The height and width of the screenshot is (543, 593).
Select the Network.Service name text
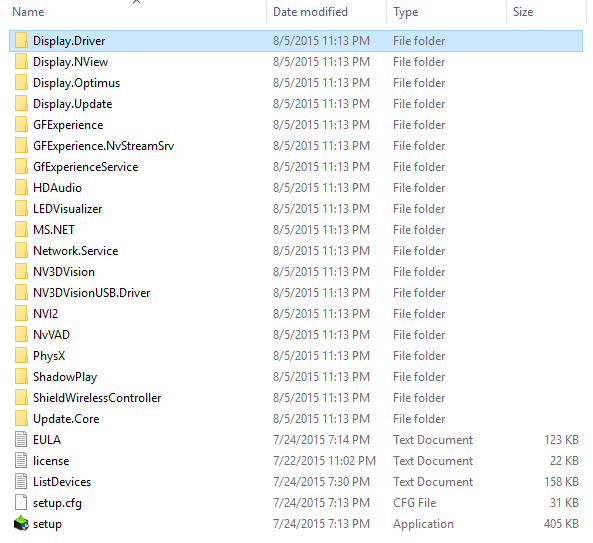[76, 251]
